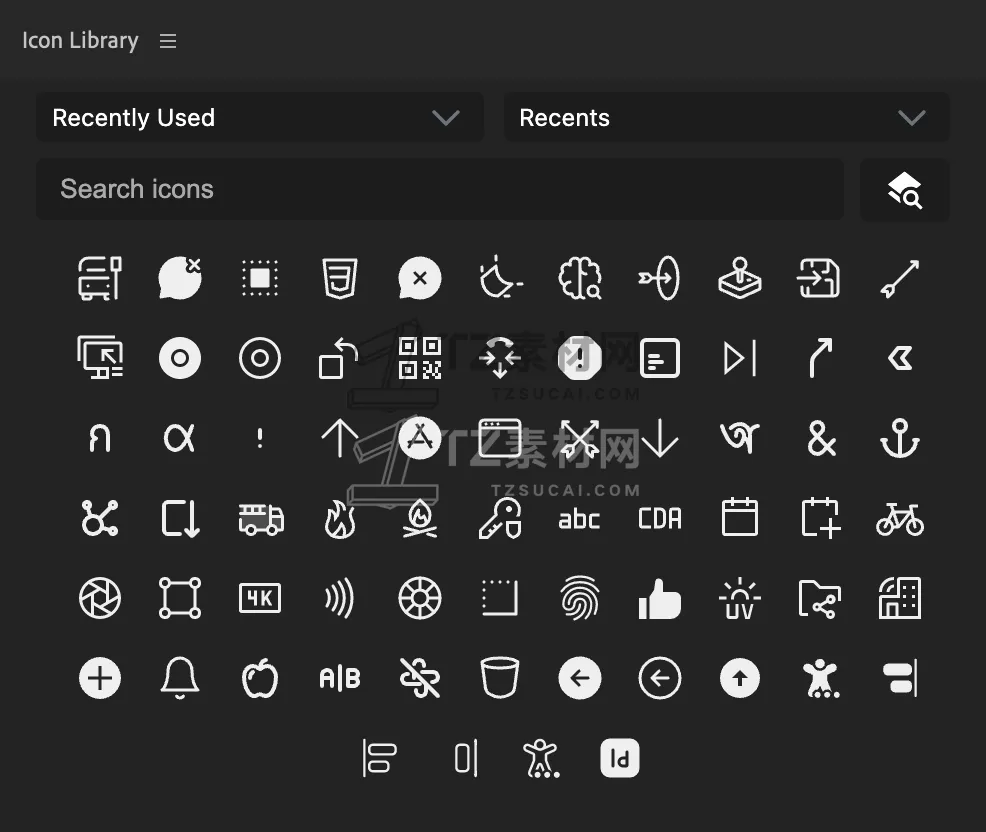The height and width of the screenshot is (832, 986).
Task: Expand the Recently Used dropdown
Action: [x=260, y=118]
